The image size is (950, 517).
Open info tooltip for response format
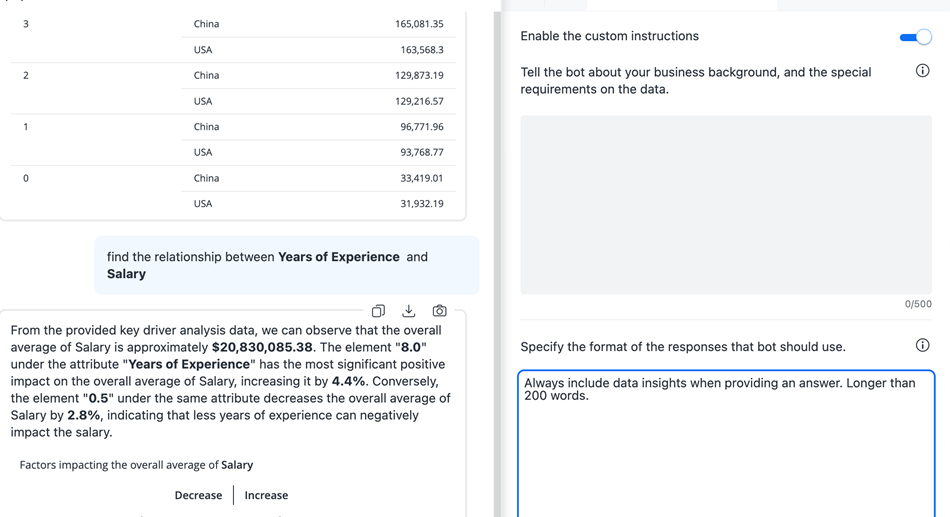coord(922,345)
